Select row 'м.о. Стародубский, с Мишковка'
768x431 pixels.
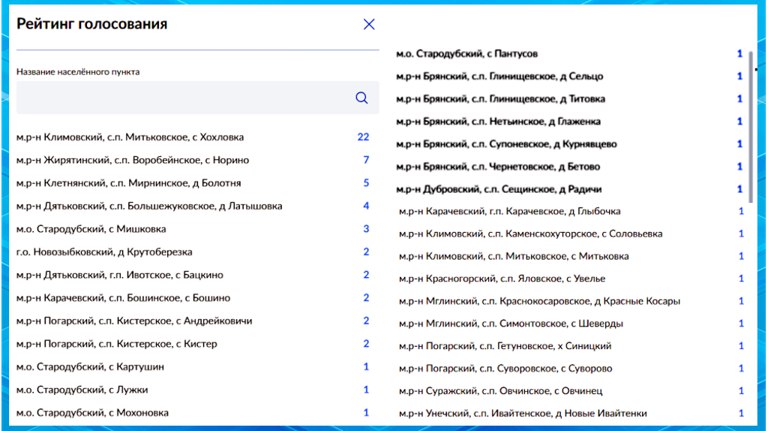(x=192, y=229)
